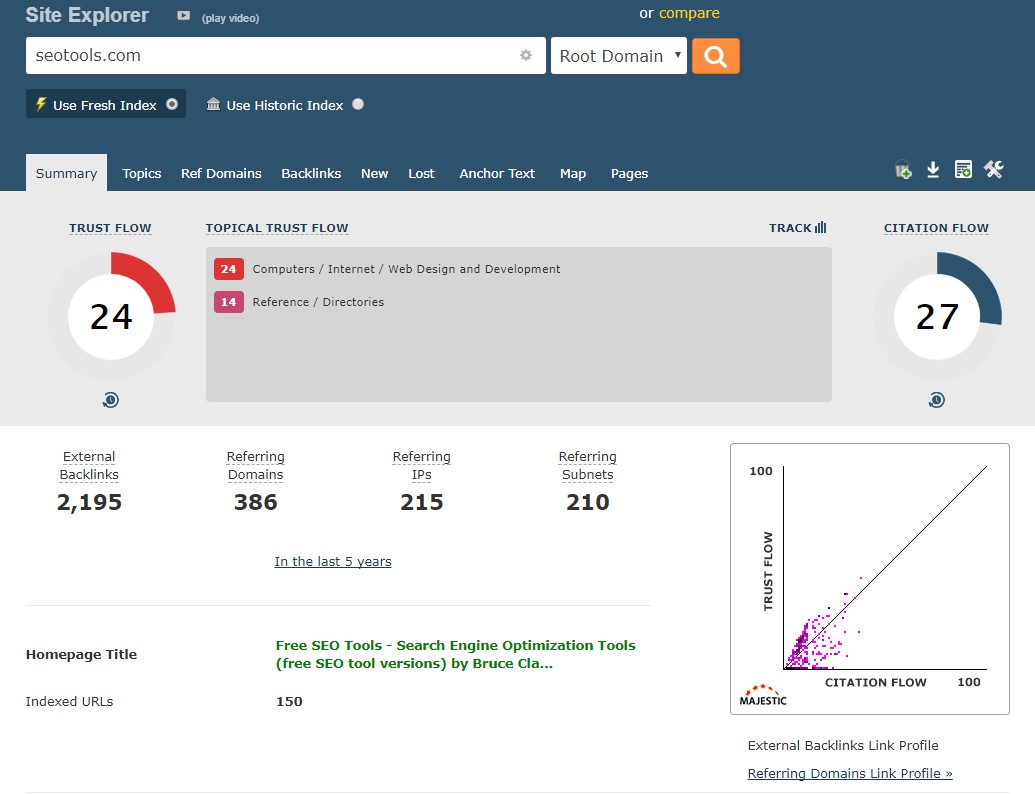Click the play video icon
This screenshot has height=794, width=1035.
(183, 16)
